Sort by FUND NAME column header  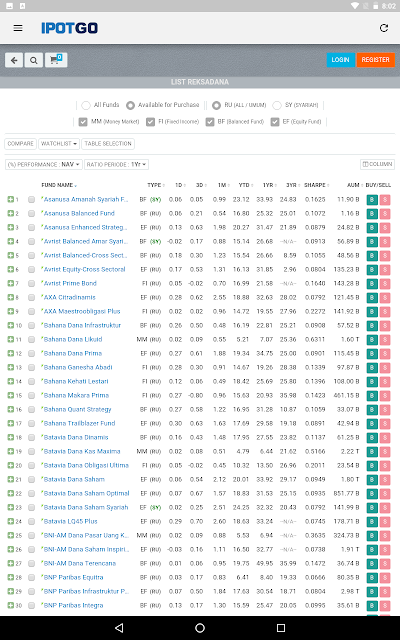point(59,185)
